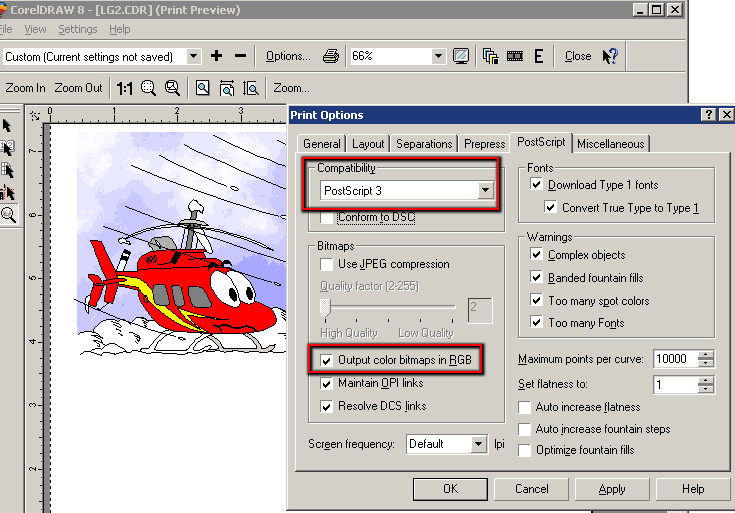Click the printer icon to print
Screen dimensions: 735x513
point(330,56)
